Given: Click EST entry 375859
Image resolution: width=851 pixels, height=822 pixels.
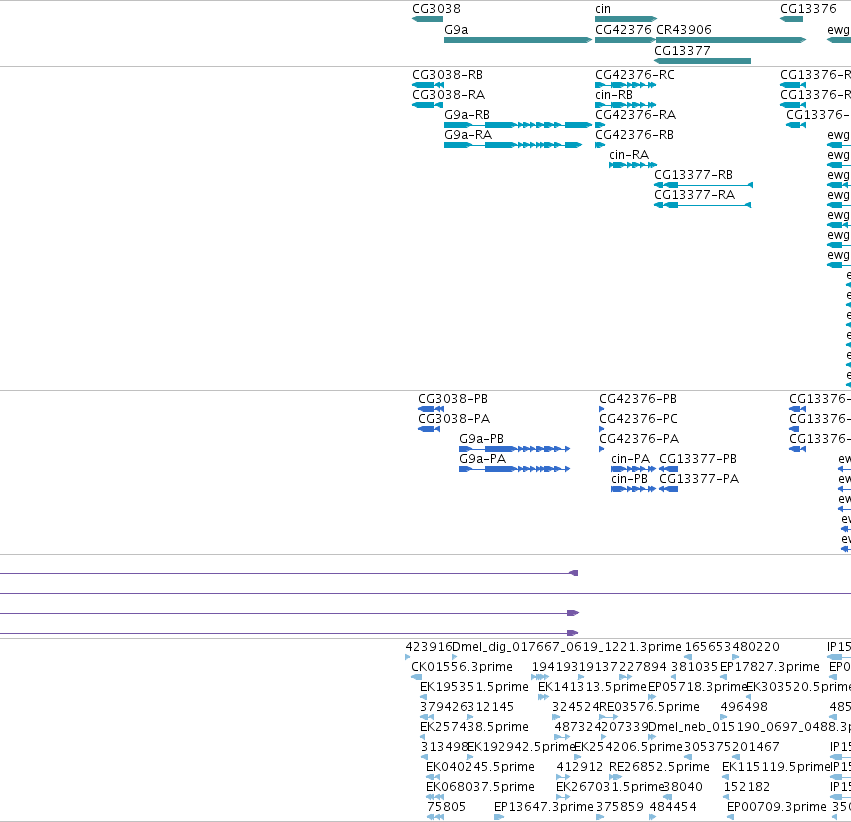Looking at the screenshot, I should (x=620, y=807).
